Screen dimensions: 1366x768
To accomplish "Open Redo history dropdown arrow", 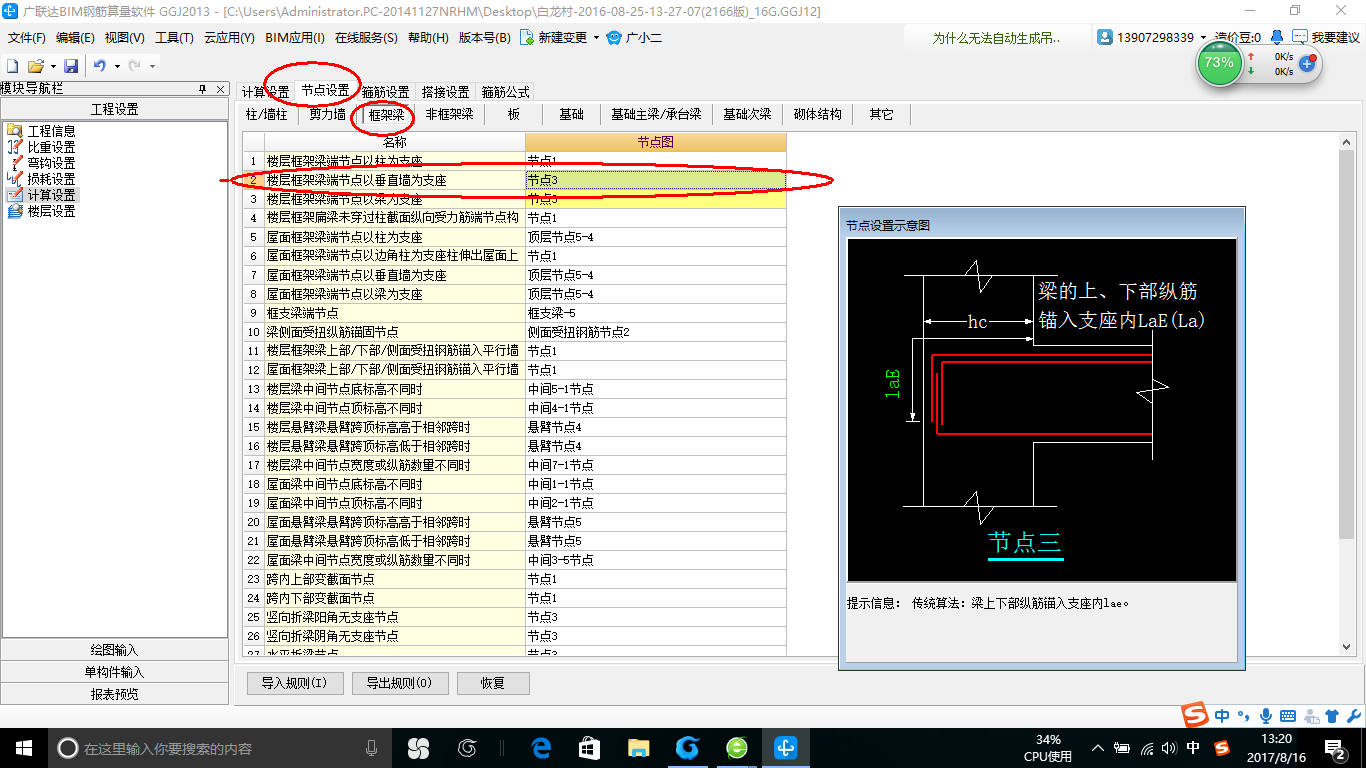I will point(152,65).
